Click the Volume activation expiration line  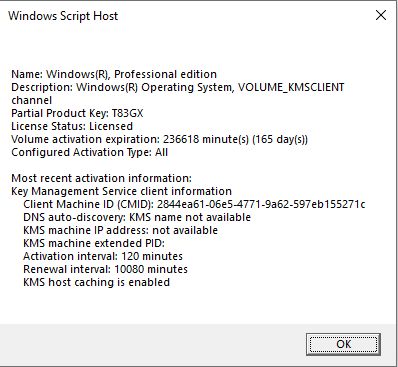coord(160,139)
